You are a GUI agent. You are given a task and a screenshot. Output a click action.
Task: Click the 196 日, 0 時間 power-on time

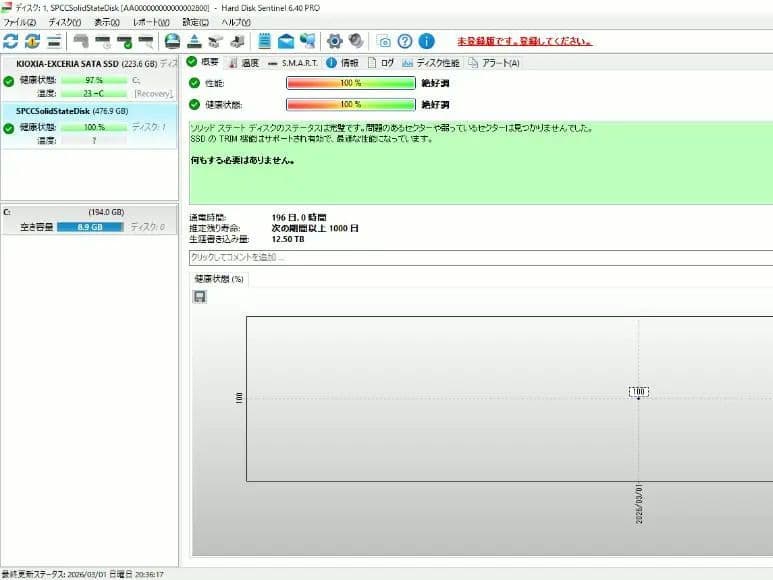point(299,217)
